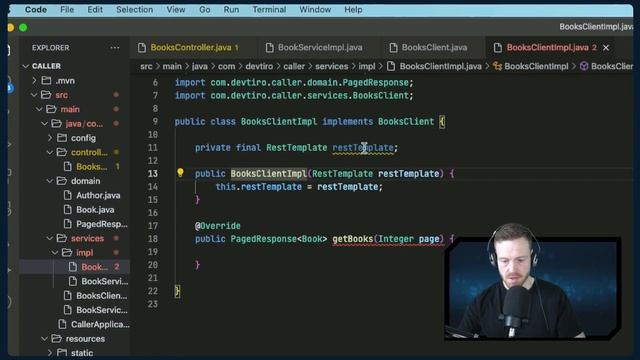Open BookServi... file under impl
The image size is (640, 360).
(104, 281)
